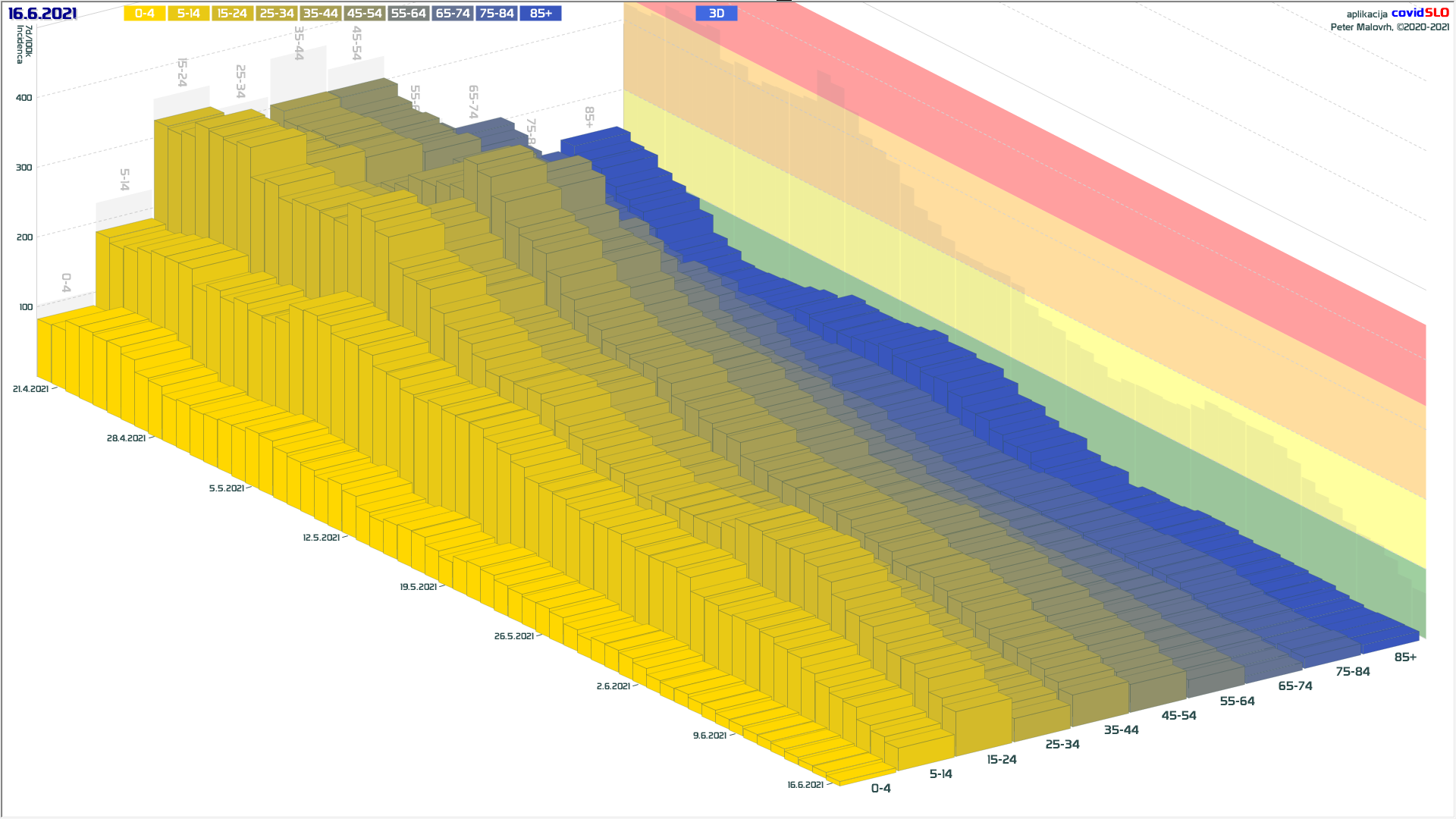This screenshot has height=819, width=1456.
Task: Switch view with the 3D button
Action: (x=716, y=14)
